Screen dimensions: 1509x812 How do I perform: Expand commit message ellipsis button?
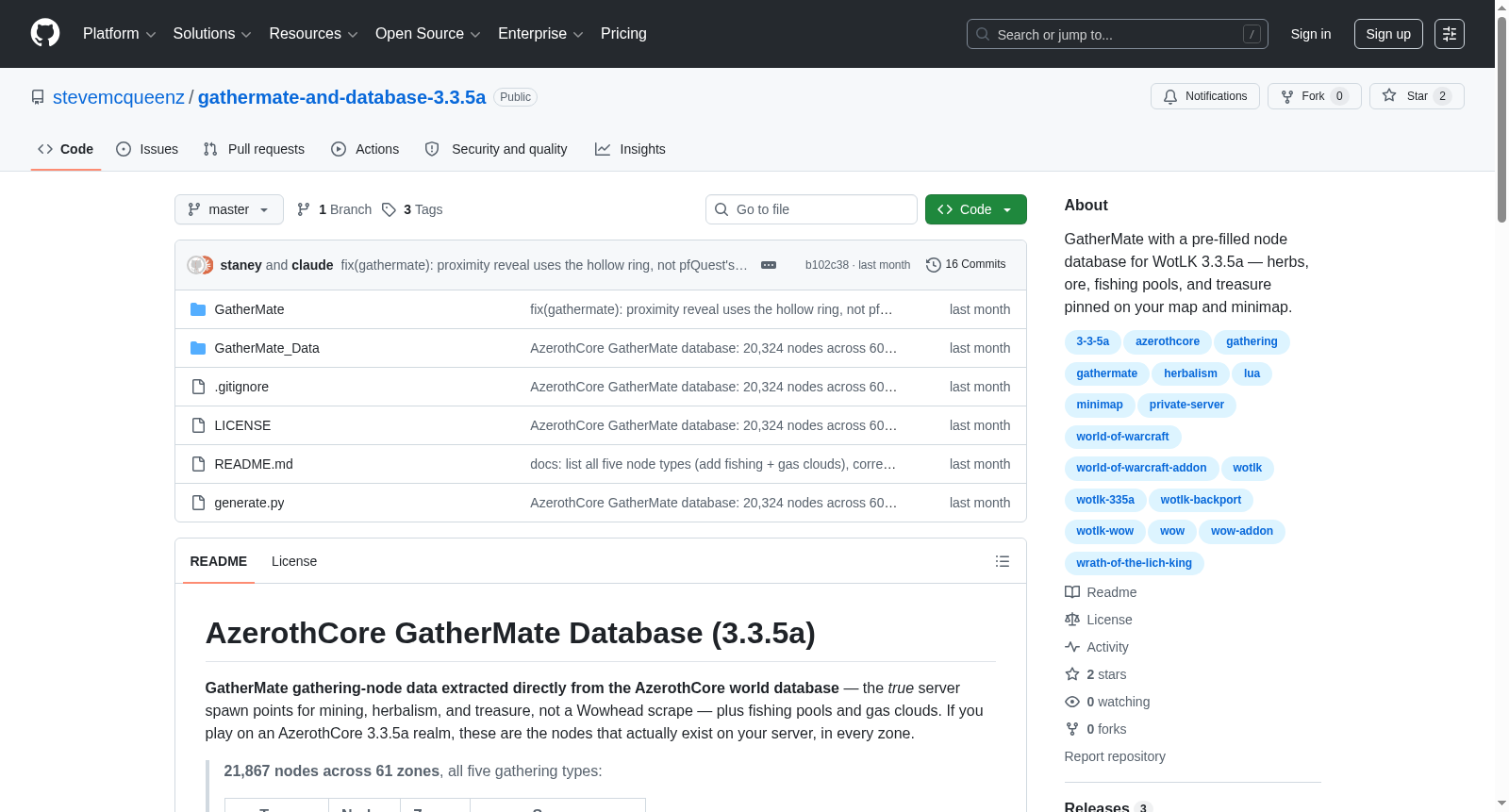[x=769, y=265]
